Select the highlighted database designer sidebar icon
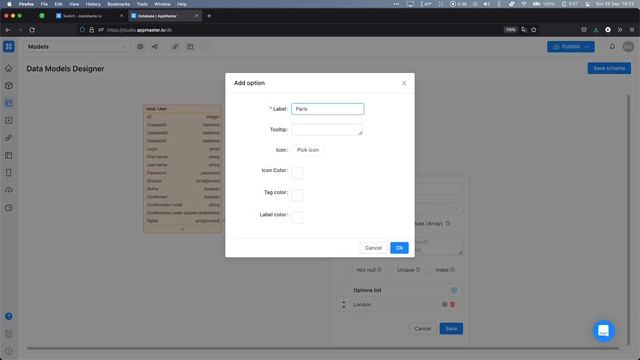The height and width of the screenshot is (360, 640). [9, 103]
